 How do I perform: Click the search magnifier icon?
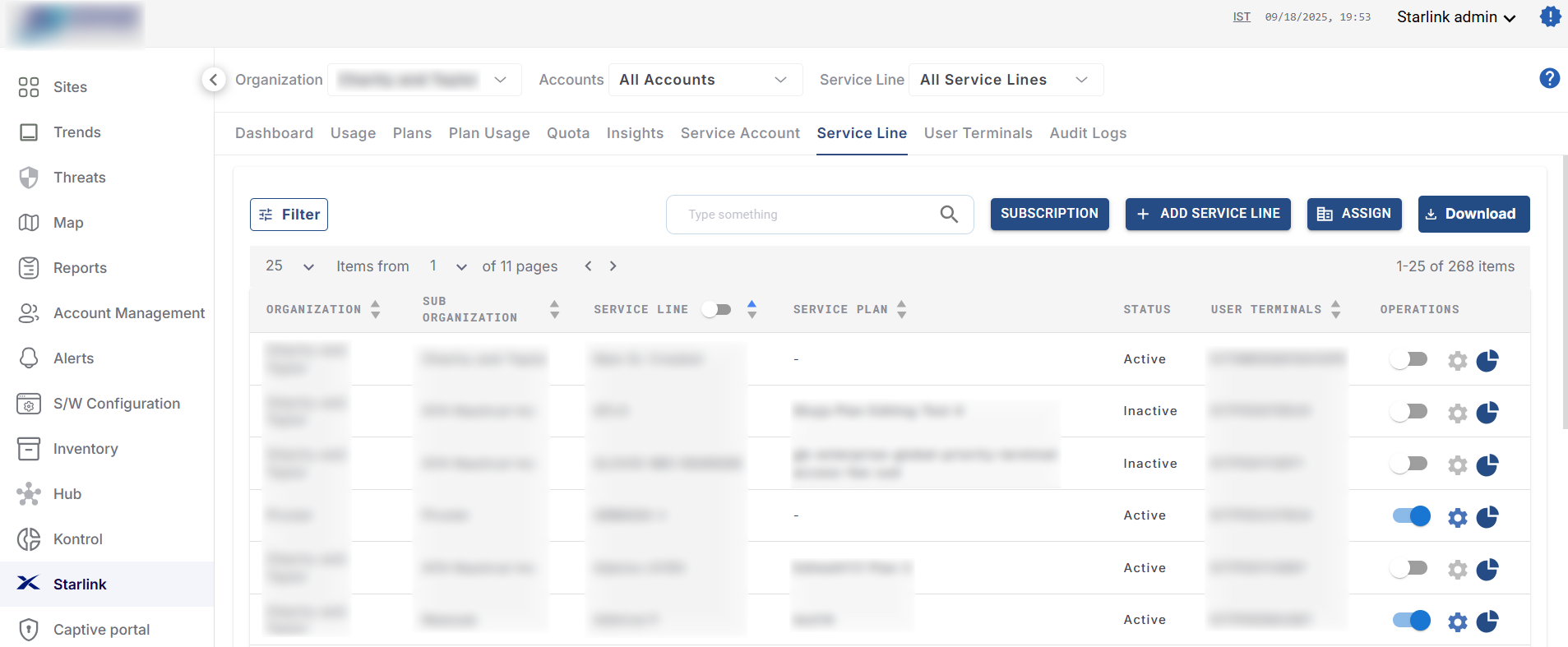coord(949,215)
